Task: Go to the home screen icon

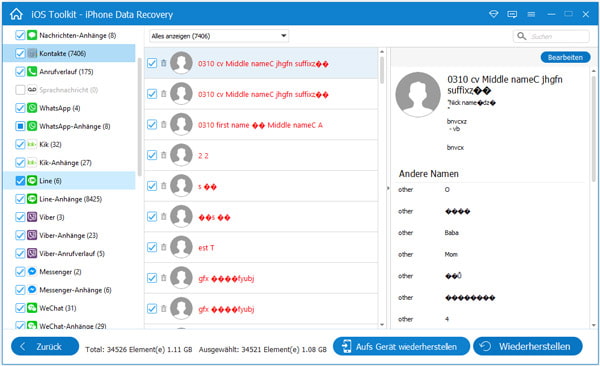Action: [x=16, y=14]
